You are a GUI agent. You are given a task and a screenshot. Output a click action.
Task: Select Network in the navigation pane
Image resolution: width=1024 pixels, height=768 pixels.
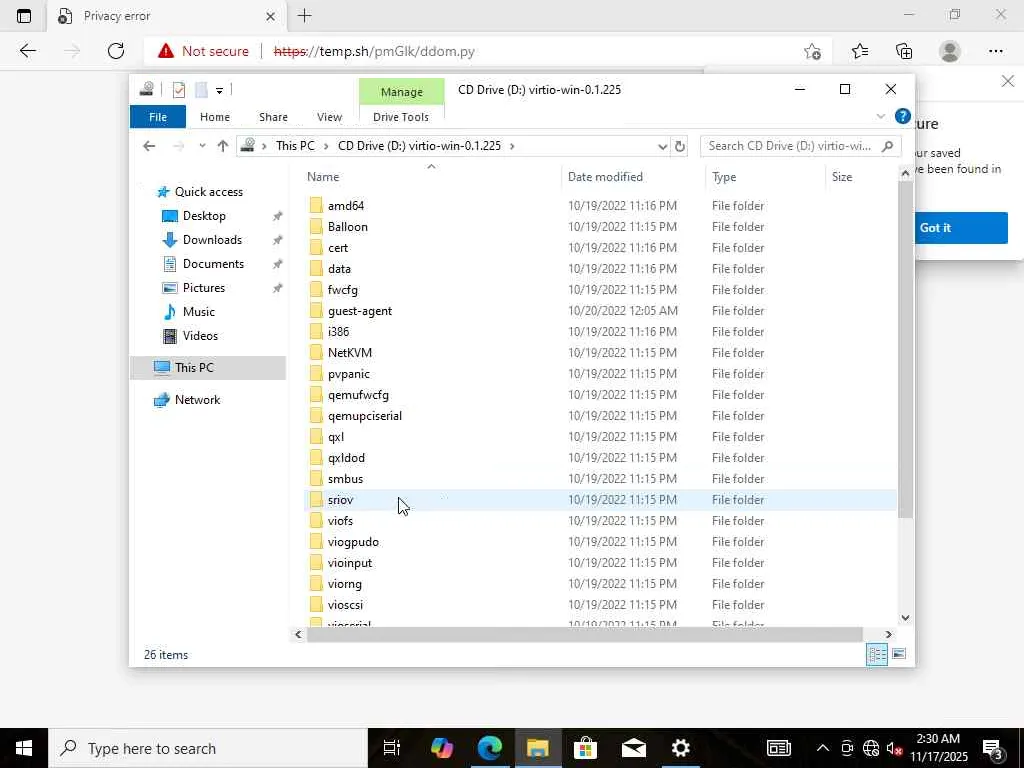(197, 400)
